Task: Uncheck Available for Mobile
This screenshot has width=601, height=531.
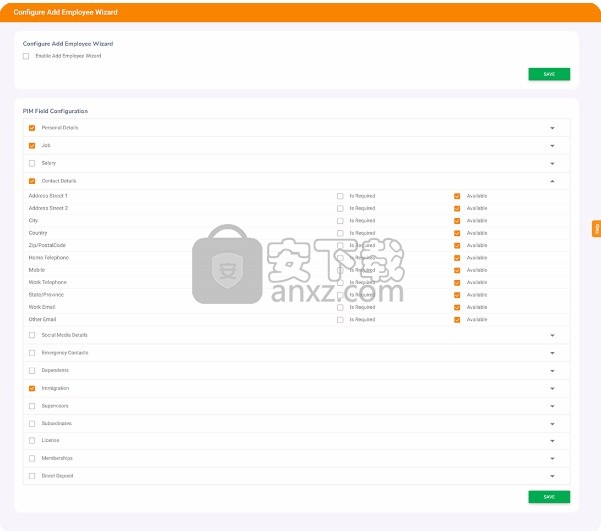Action: 457,270
